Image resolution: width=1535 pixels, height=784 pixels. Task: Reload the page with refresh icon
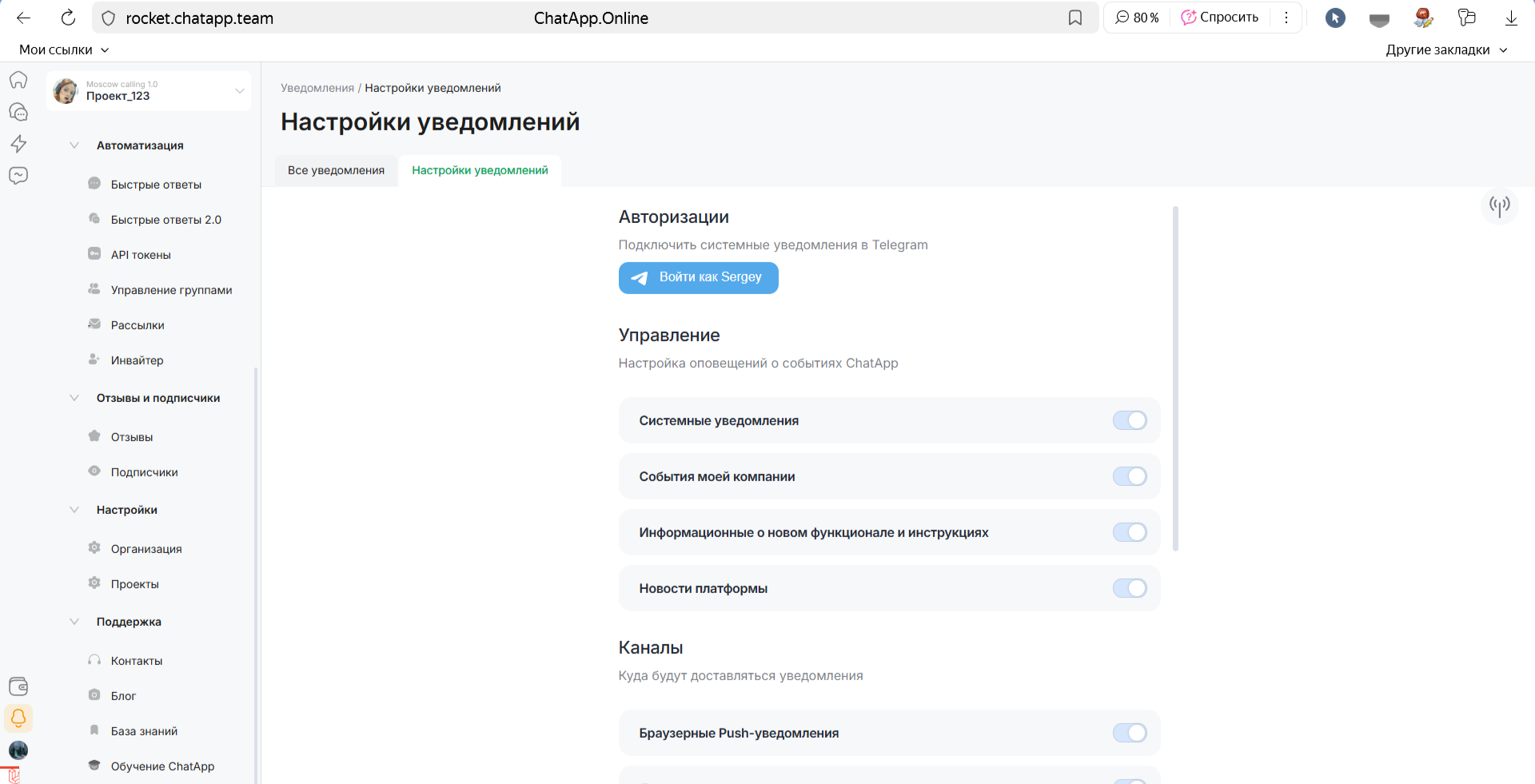pyautogui.click(x=69, y=18)
